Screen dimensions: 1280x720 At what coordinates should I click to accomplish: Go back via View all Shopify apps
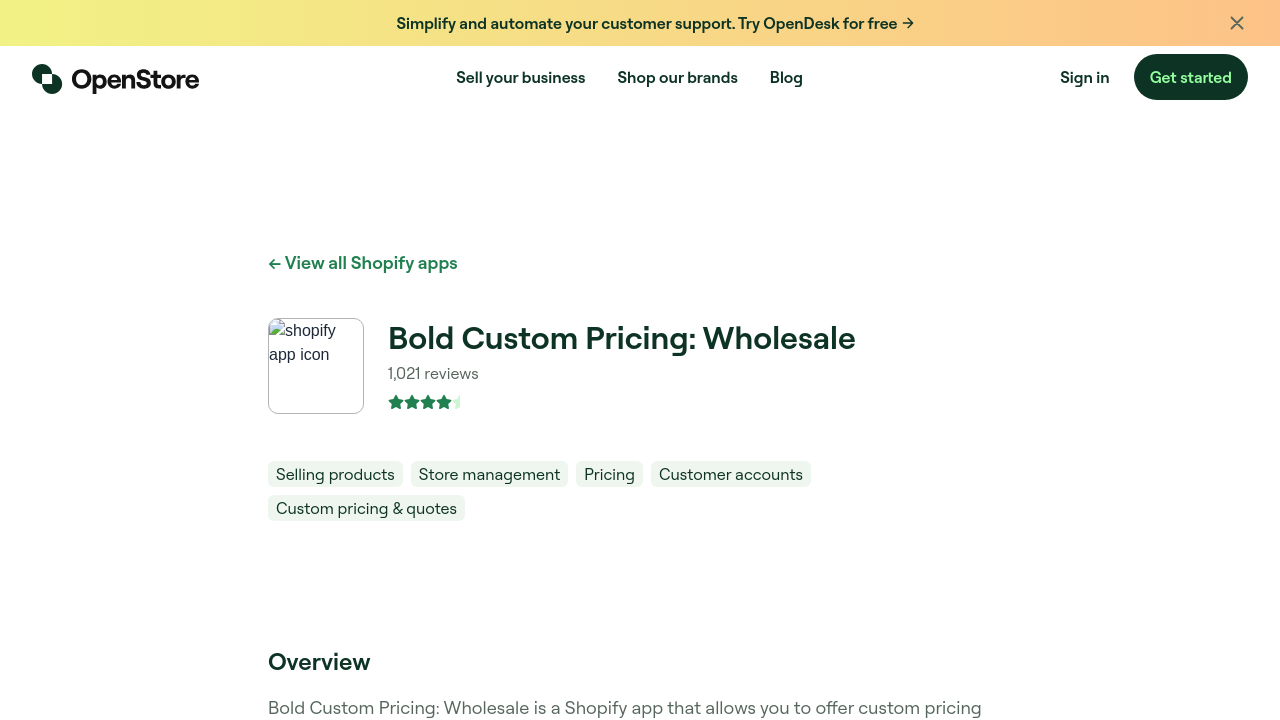coord(363,263)
